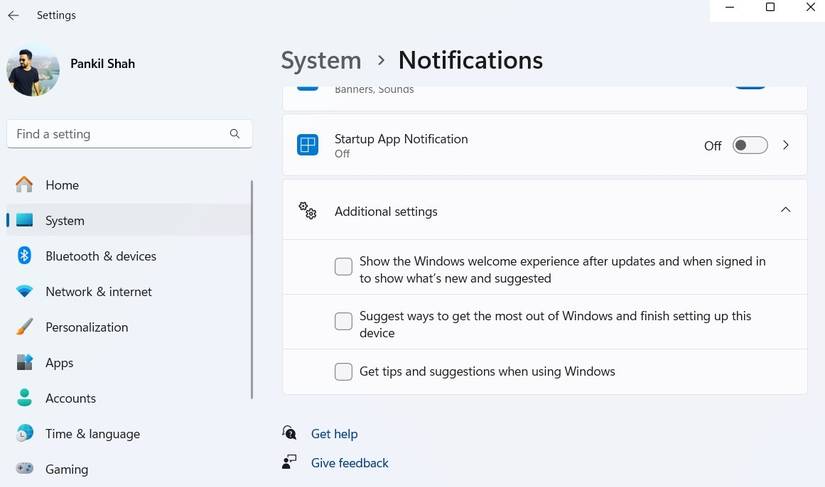This screenshot has width=825, height=487.
Task: Collapse the Additional settings section
Action: pyautogui.click(x=785, y=210)
